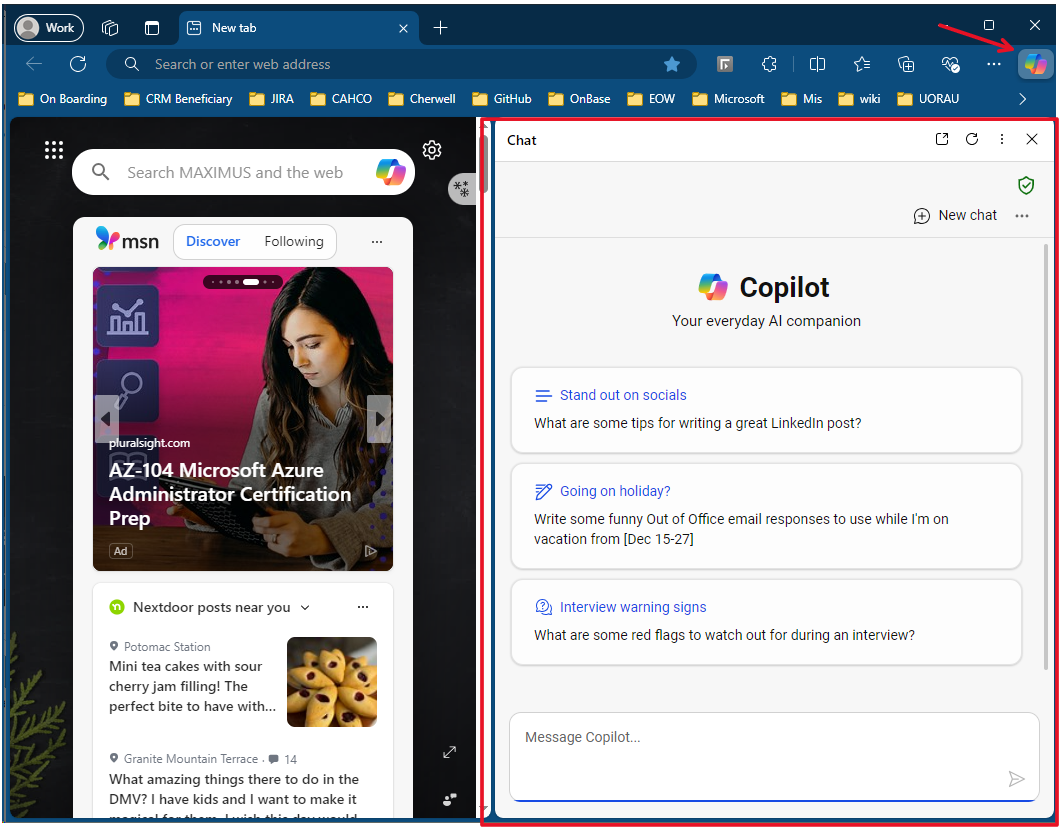
Task: Click Search MAXIMUS and the web box
Action: pos(243,172)
